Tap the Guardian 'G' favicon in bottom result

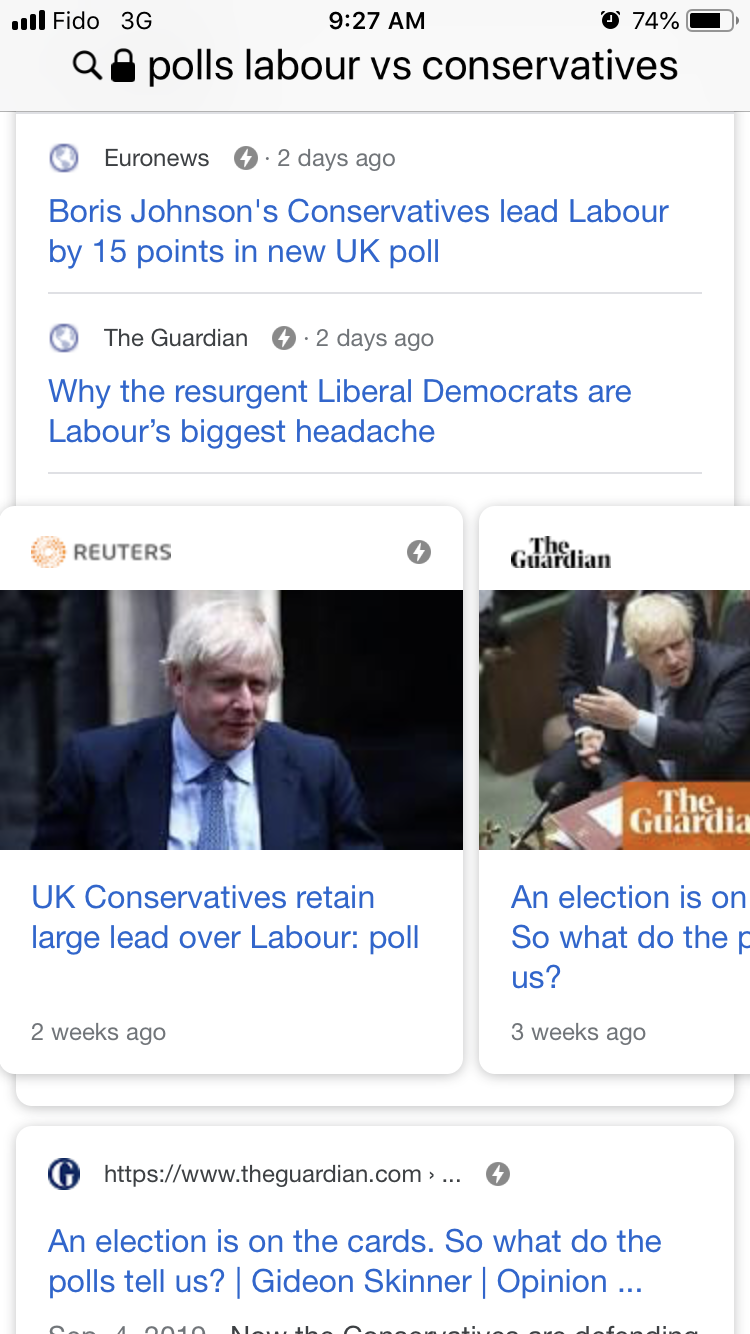click(64, 1174)
